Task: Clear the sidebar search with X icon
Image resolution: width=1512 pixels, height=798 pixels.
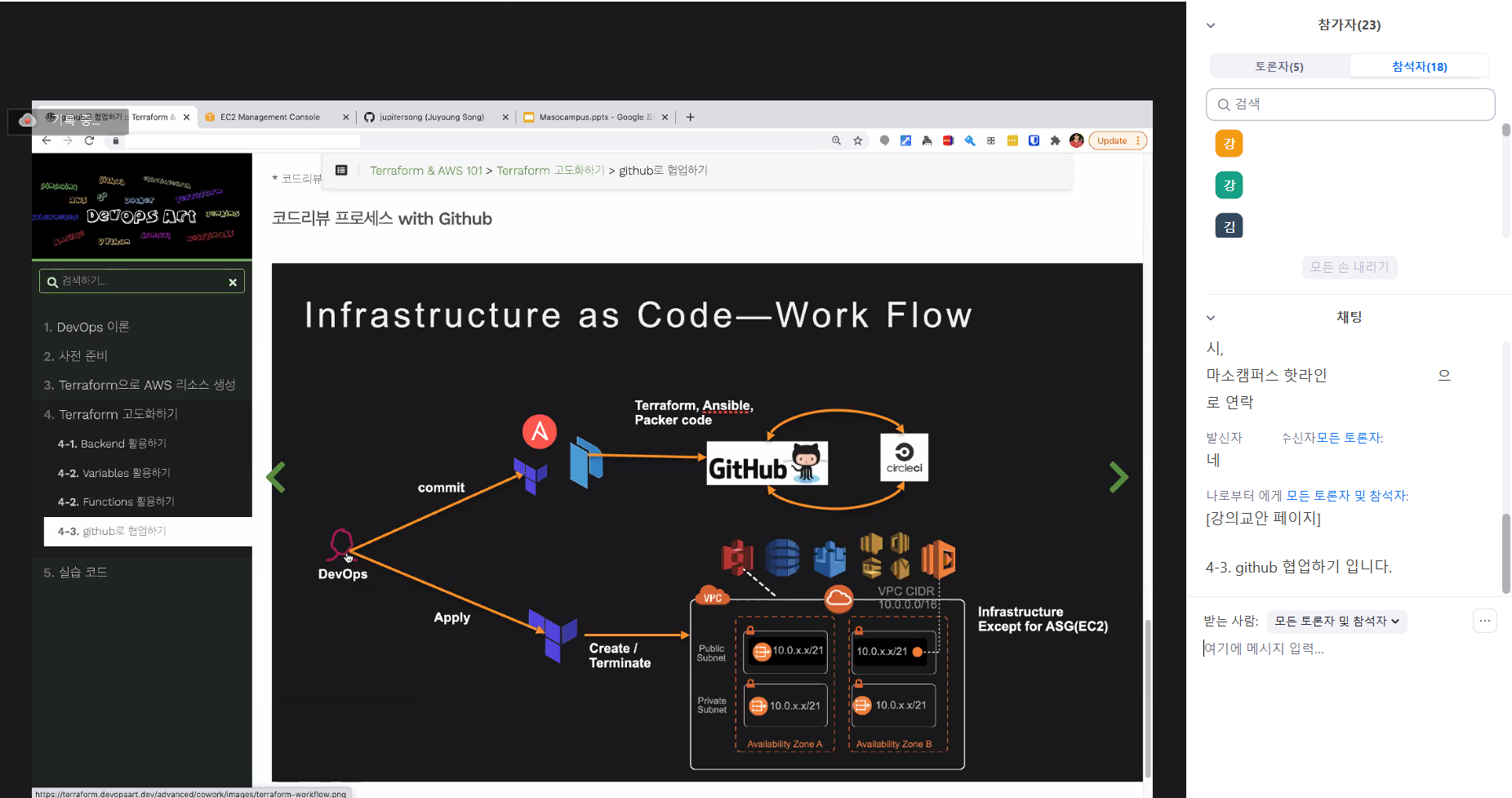Action: 233,282
